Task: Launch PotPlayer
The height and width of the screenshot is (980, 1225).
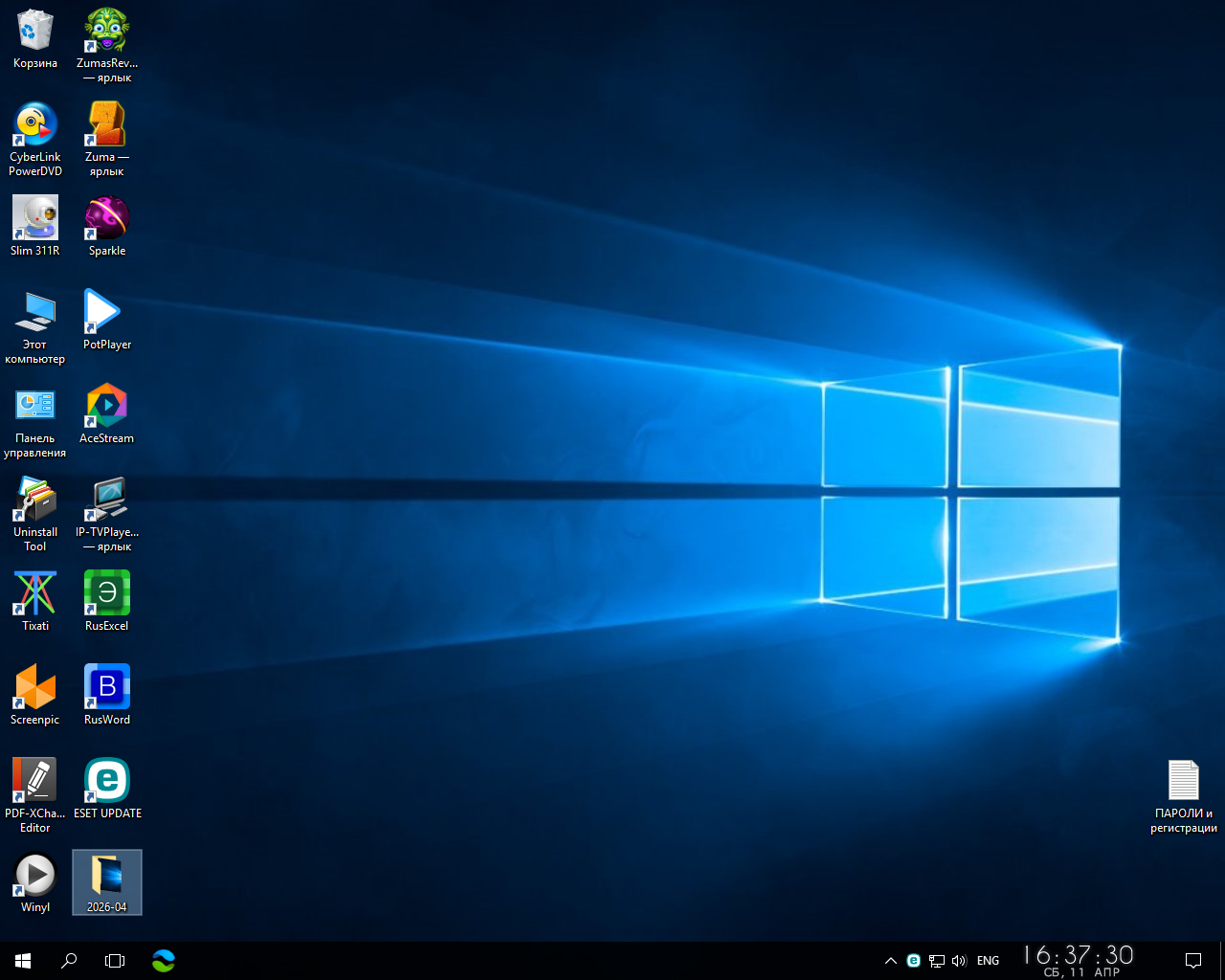Action: pyautogui.click(x=107, y=320)
